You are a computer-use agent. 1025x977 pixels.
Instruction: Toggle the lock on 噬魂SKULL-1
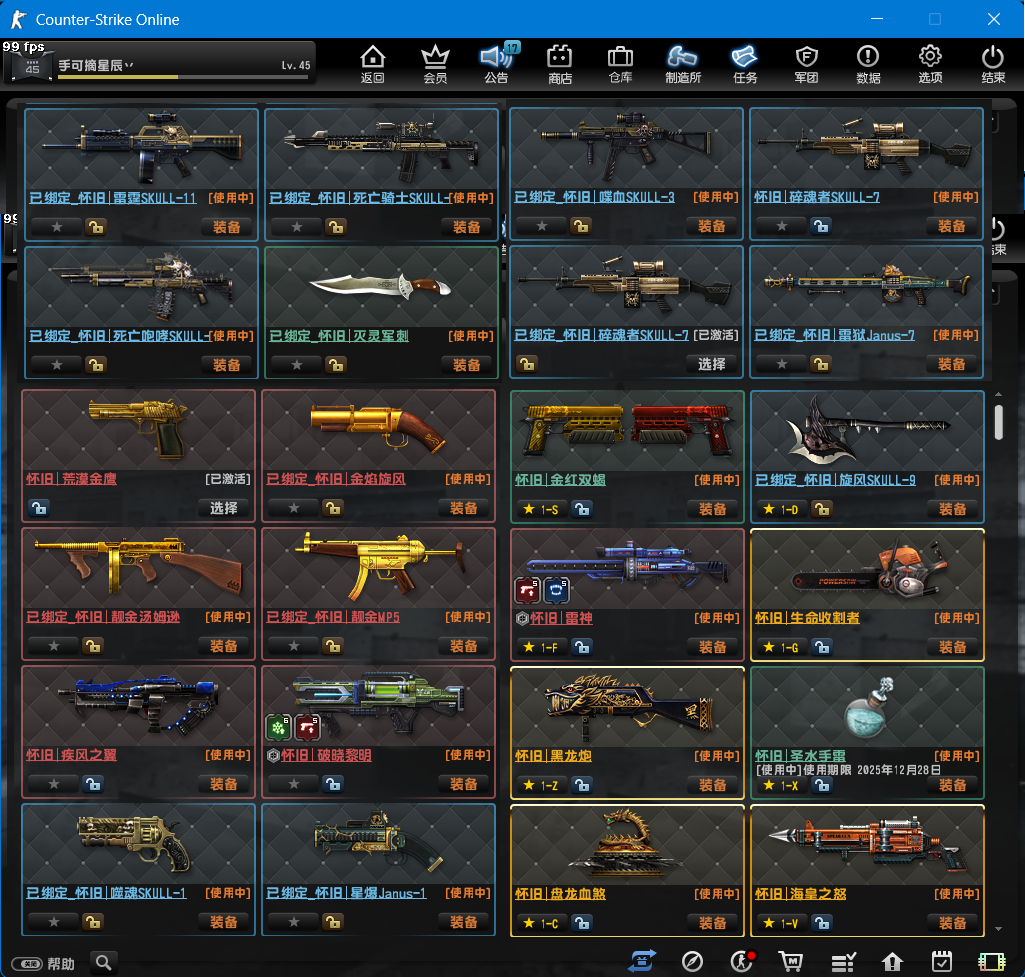[x=93, y=921]
